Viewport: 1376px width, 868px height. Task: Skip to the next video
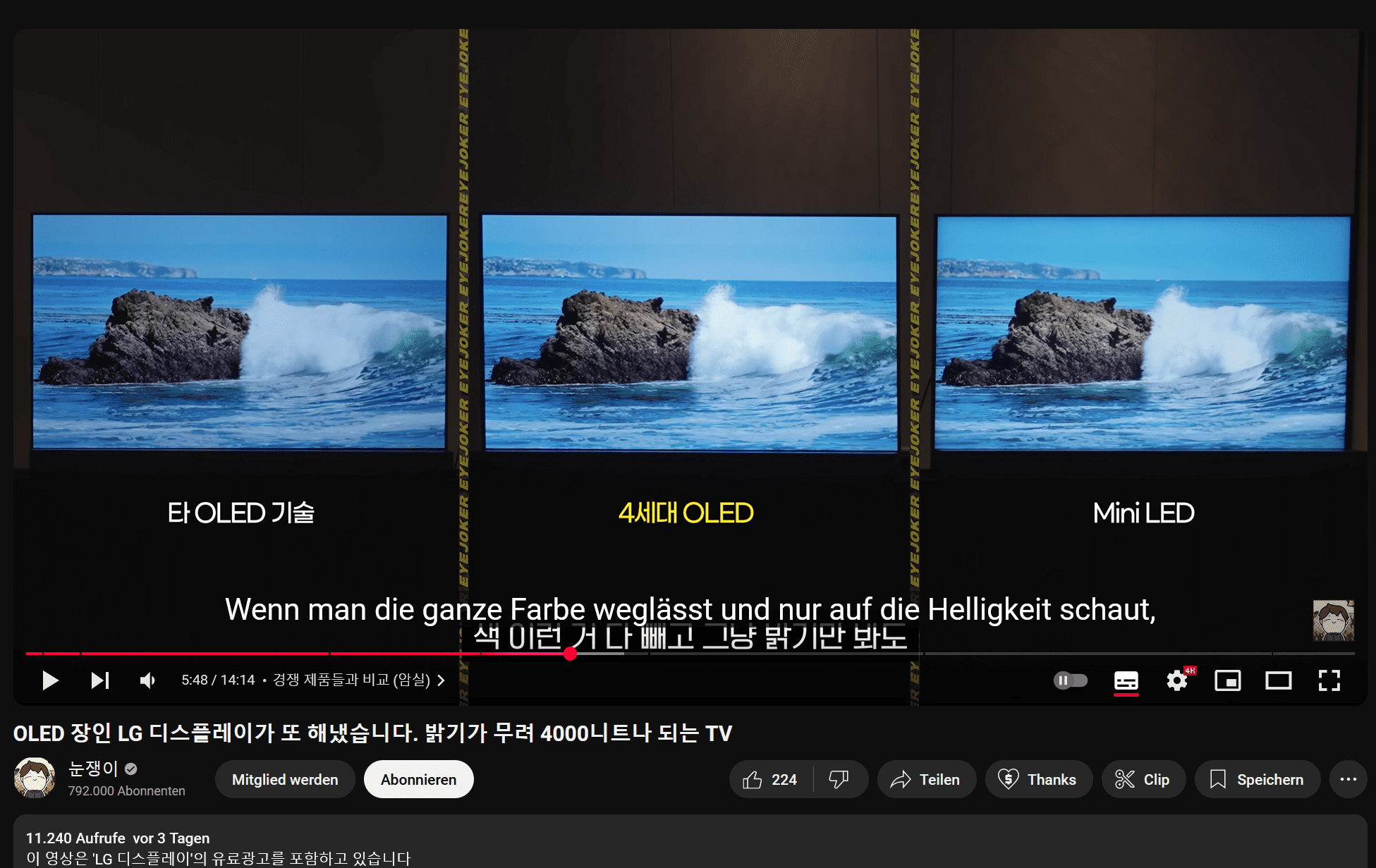coord(100,680)
